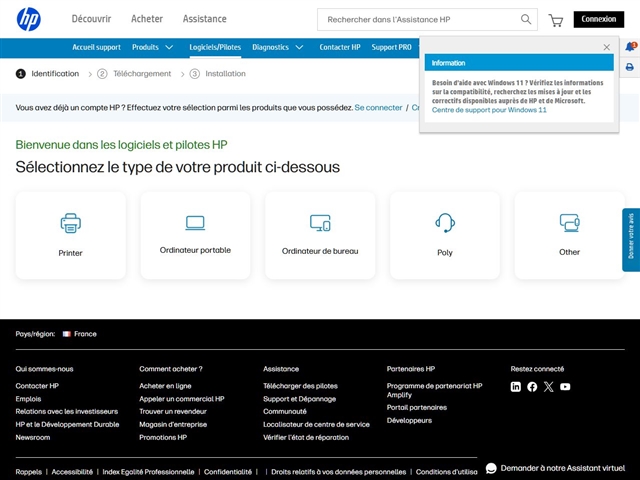This screenshot has width=640, height=480.
Task: Select the Ordinateur de bureau type
Action: (320, 236)
